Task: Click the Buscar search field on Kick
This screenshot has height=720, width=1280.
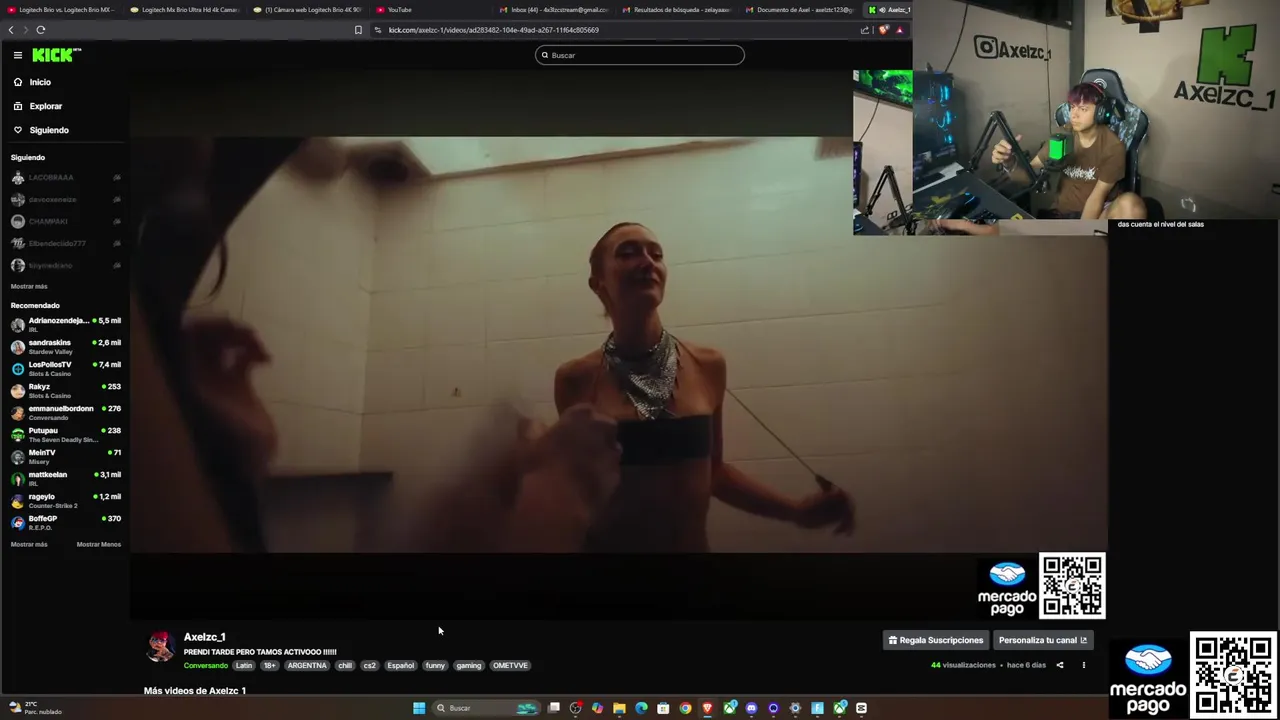Action: point(640,55)
